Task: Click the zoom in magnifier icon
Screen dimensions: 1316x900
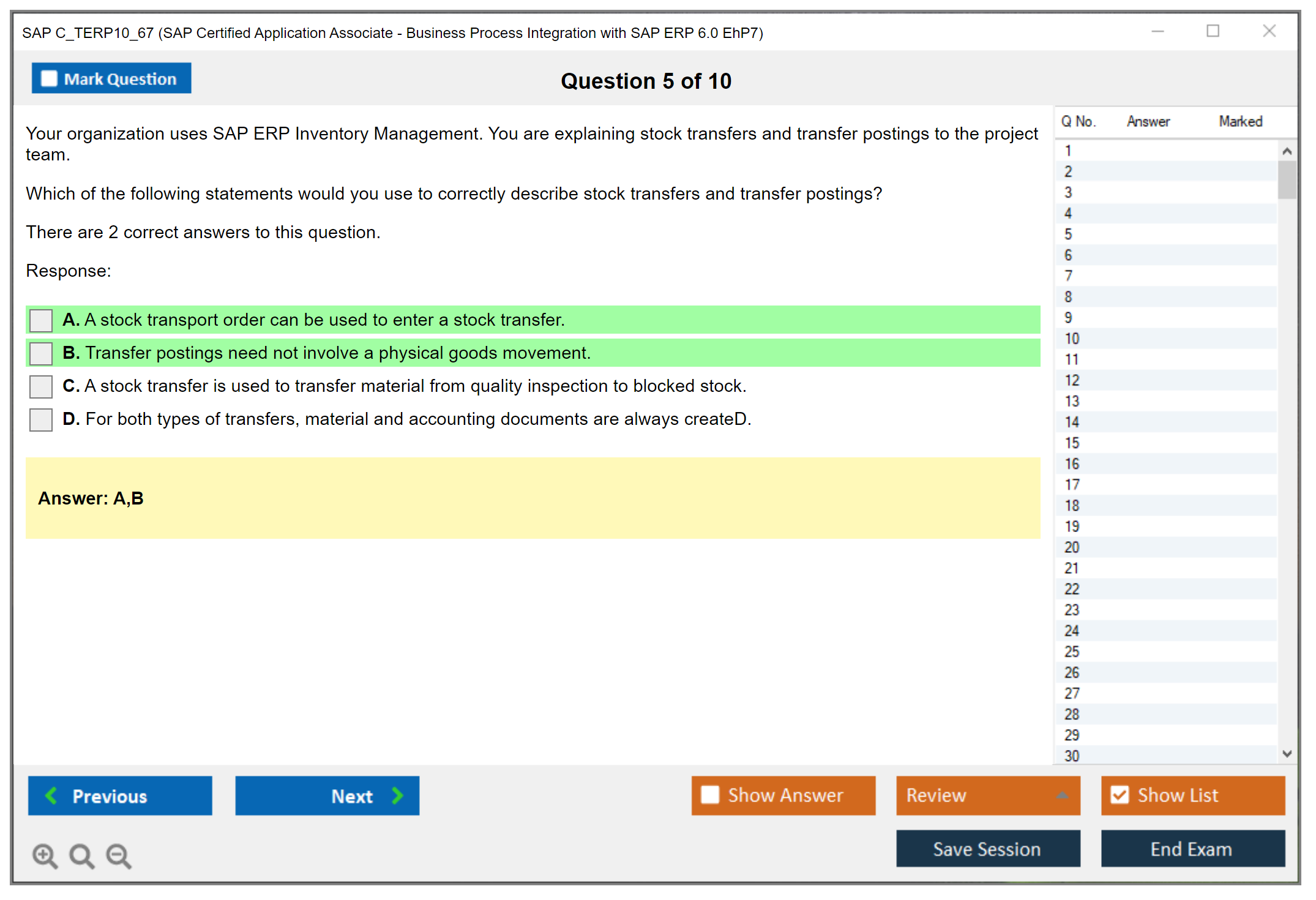Action: (44, 855)
